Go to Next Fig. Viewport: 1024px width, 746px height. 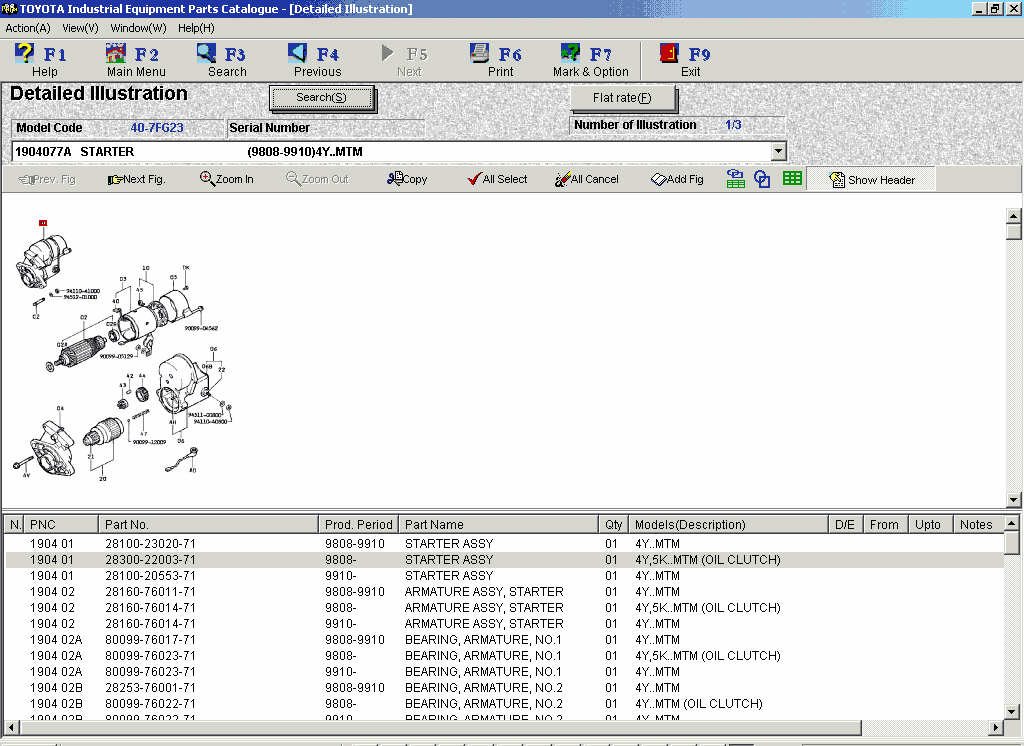point(136,179)
